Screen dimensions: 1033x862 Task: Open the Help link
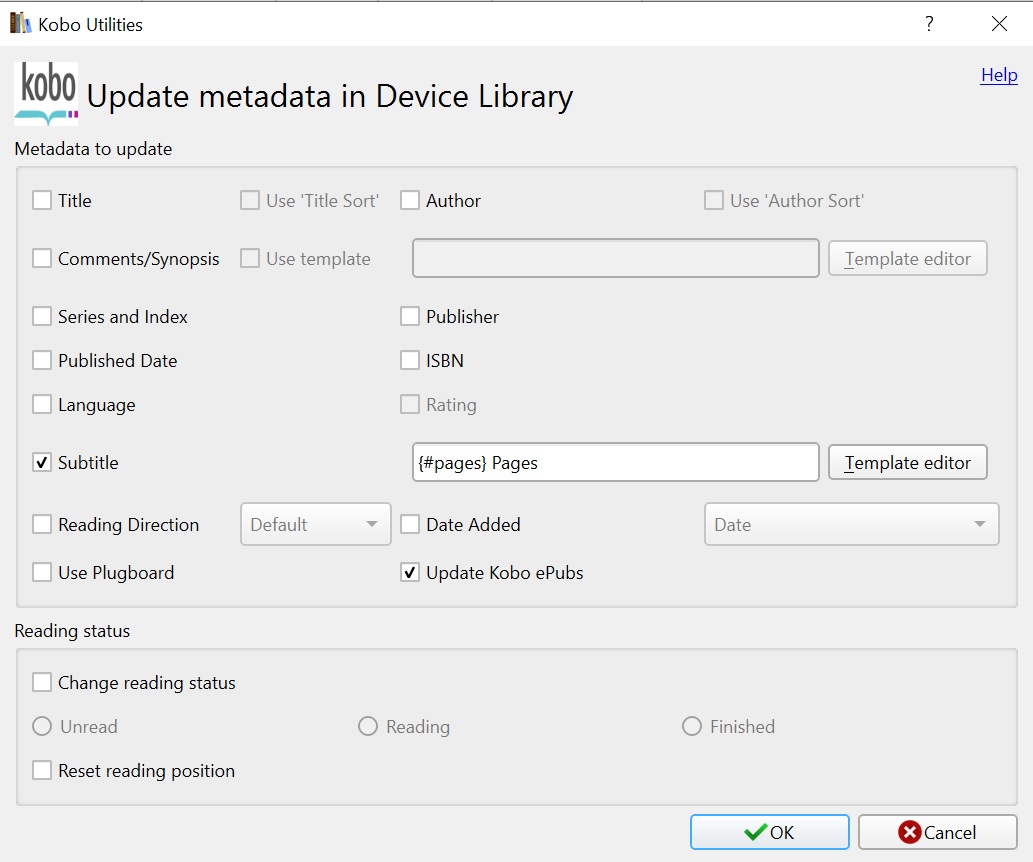pos(999,75)
